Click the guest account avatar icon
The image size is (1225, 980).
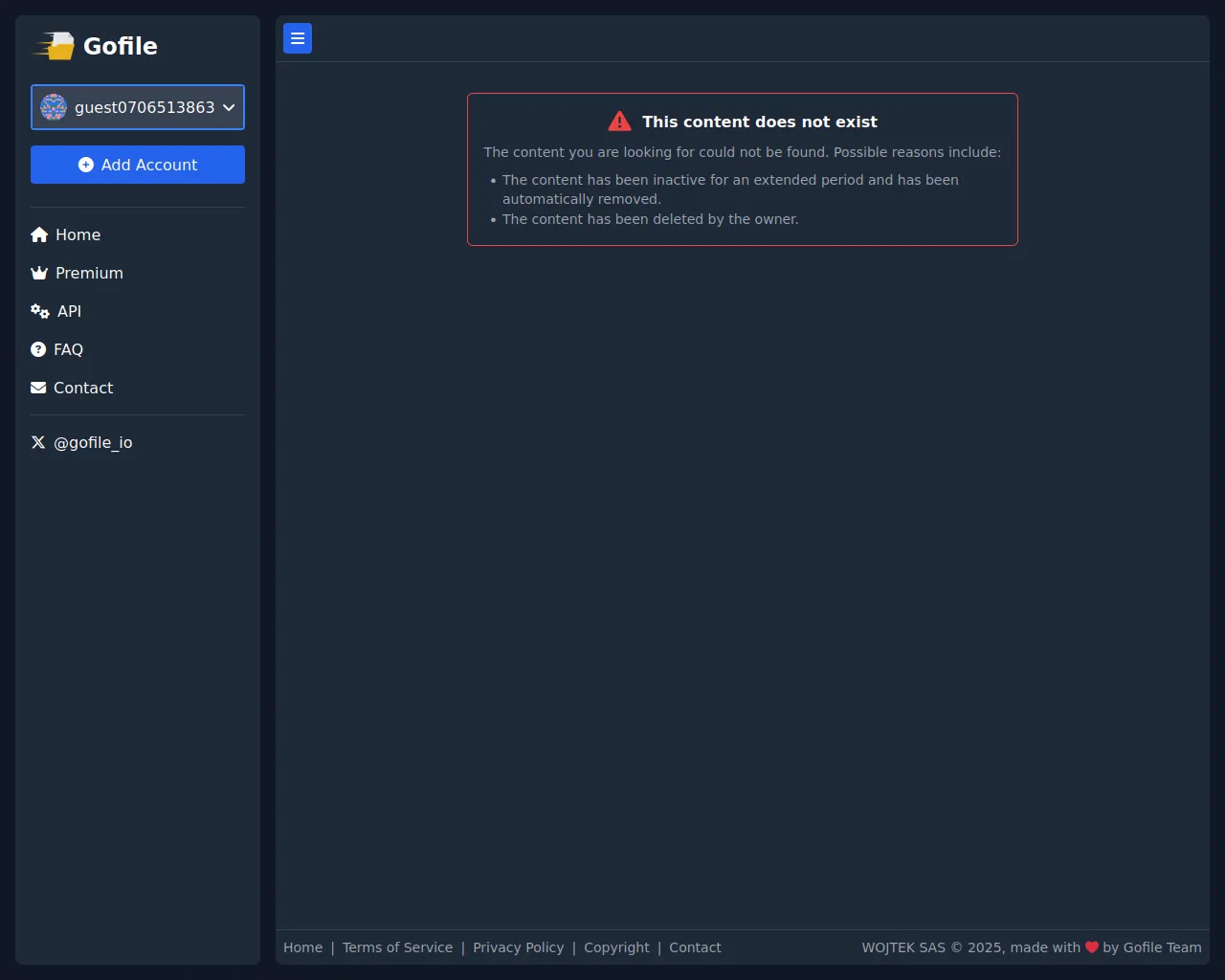coord(54,107)
